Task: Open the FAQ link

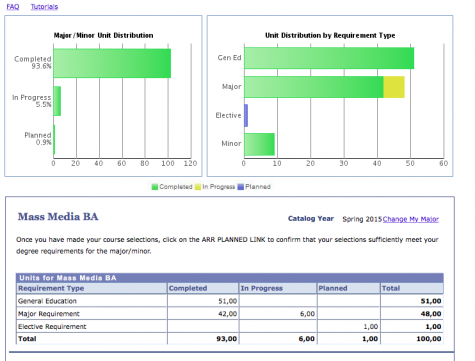Action: (13, 7)
